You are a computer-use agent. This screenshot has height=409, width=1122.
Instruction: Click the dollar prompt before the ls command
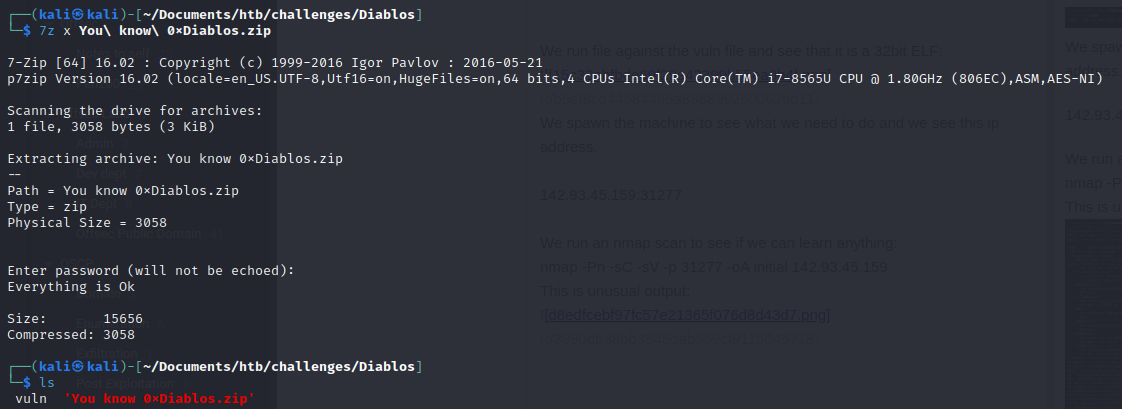coord(27,383)
